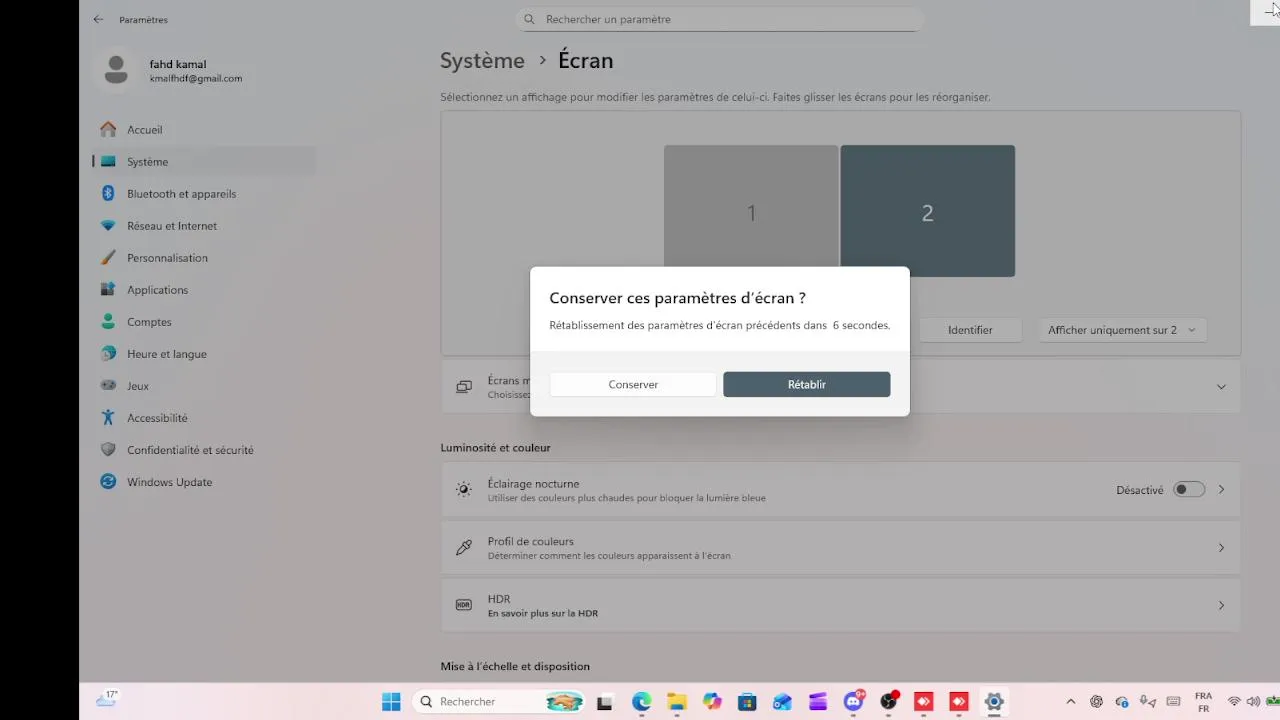The image size is (1280, 720).
Task: Open HDR settings using its chevron
Action: [x=1221, y=606]
